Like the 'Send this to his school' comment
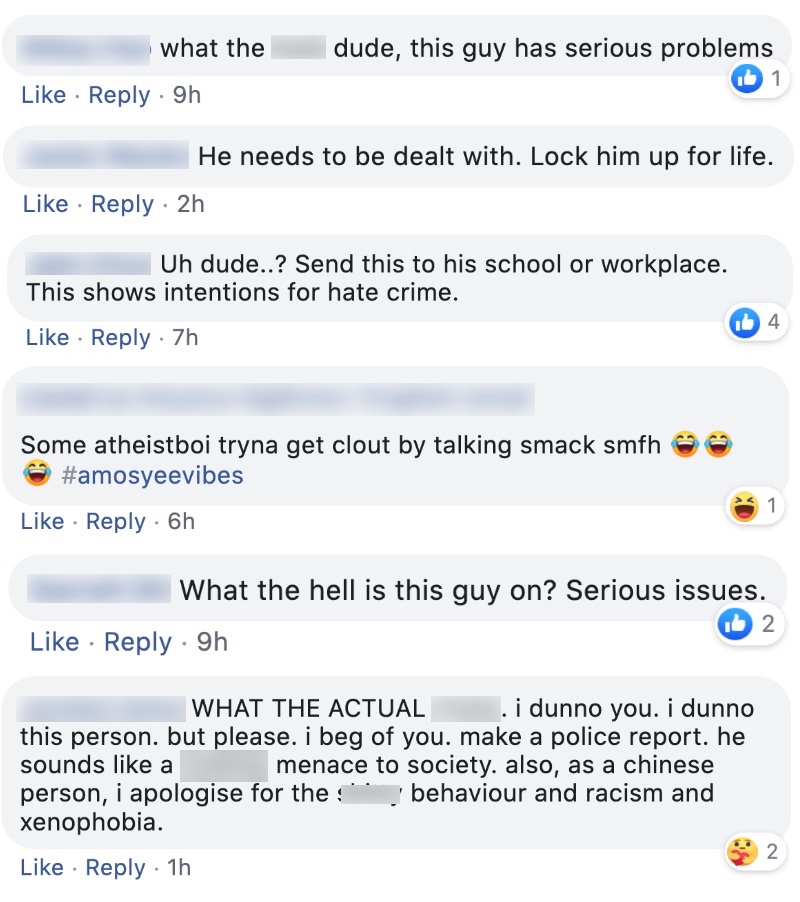The width and height of the screenshot is (800, 902). [47, 337]
